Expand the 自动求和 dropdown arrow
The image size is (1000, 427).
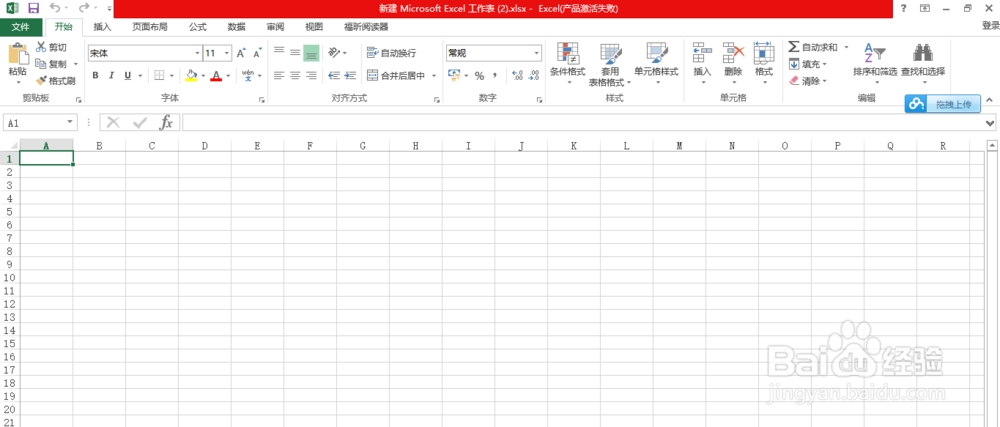846,47
